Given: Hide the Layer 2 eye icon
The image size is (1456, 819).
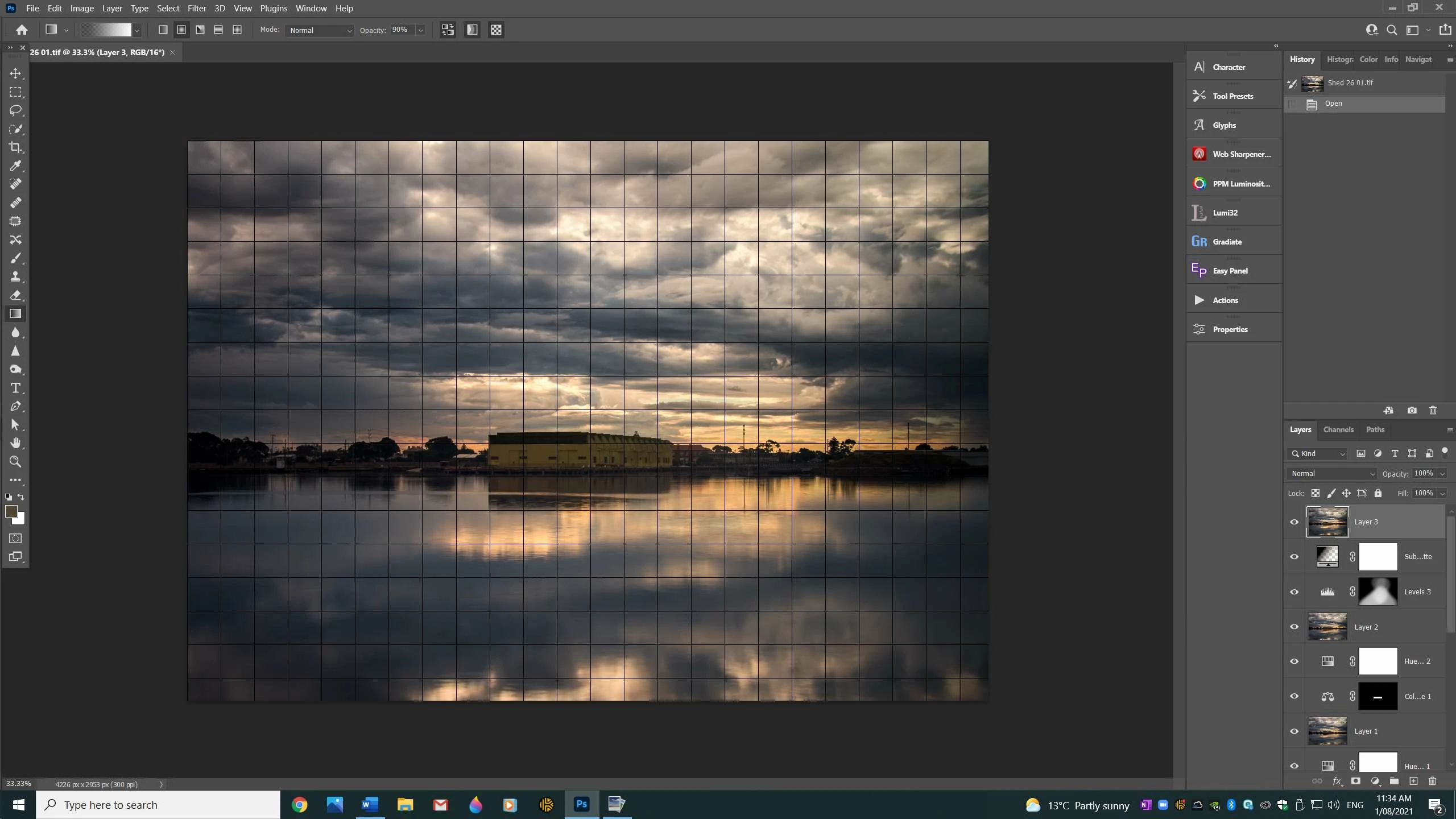Looking at the screenshot, I should pos(1294,627).
